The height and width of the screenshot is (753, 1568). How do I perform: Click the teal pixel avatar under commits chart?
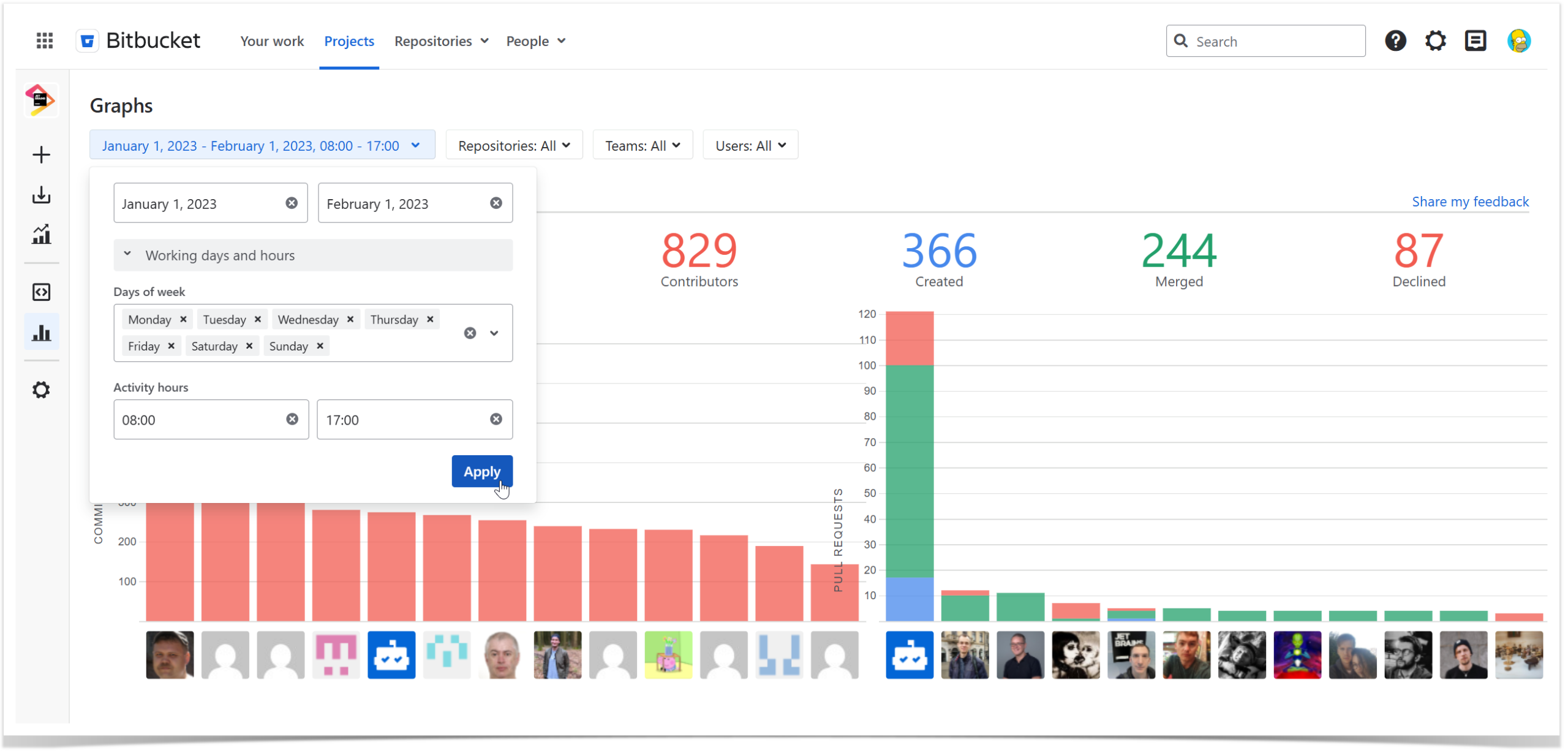point(447,654)
